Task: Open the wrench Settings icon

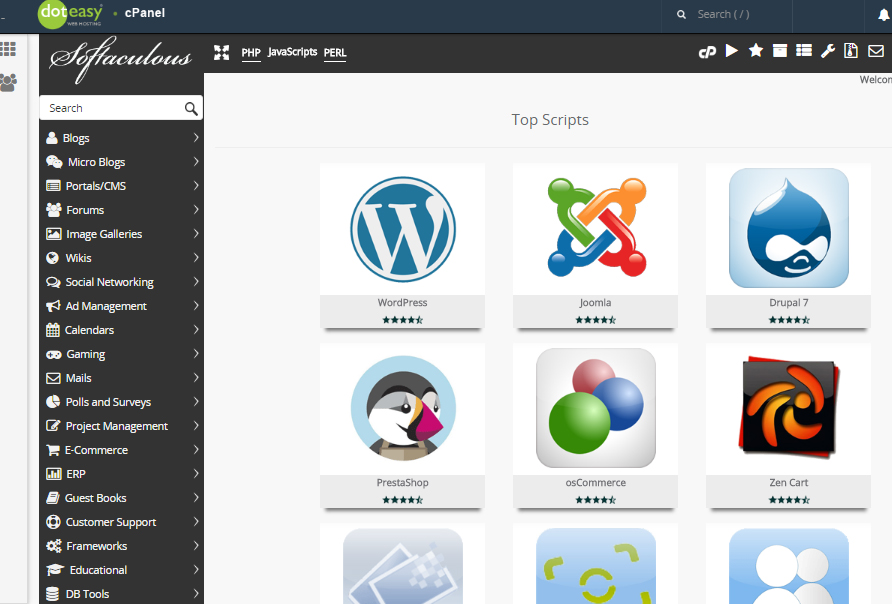Action: (828, 51)
